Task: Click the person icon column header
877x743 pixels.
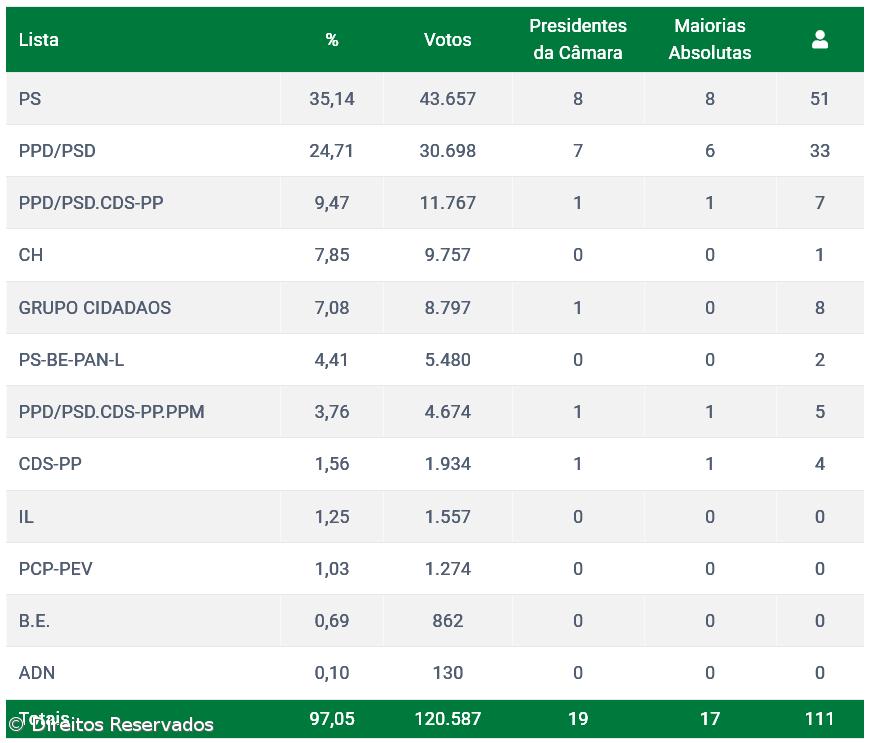Action: 819,39
